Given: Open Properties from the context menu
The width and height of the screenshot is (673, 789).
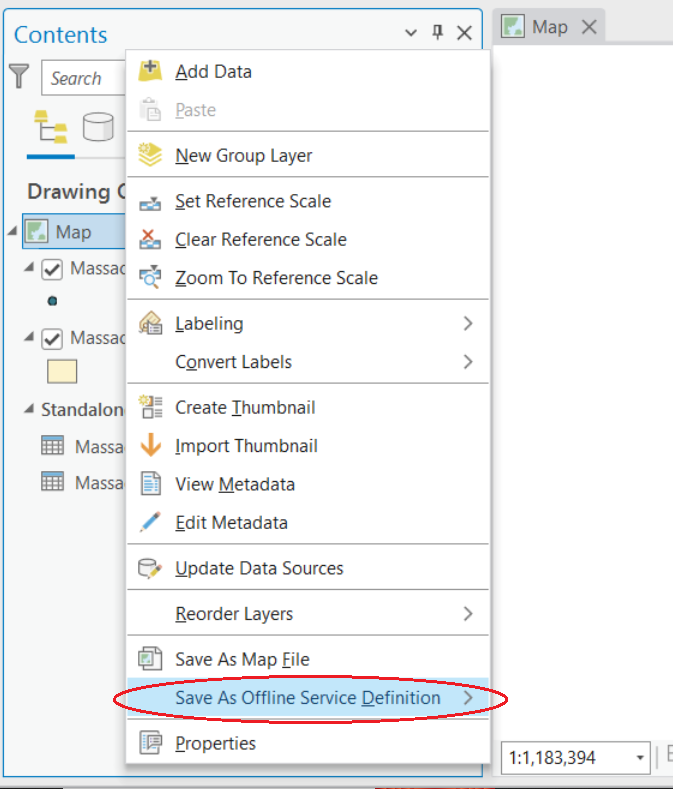Looking at the screenshot, I should point(215,743).
